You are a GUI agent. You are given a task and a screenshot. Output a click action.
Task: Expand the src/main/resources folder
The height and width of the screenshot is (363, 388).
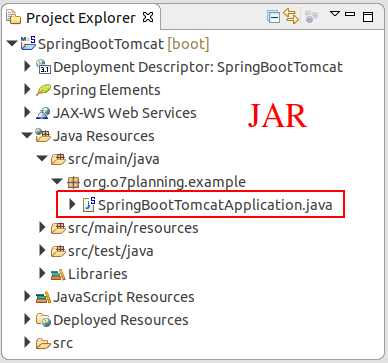pyautogui.click(x=42, y=228)
